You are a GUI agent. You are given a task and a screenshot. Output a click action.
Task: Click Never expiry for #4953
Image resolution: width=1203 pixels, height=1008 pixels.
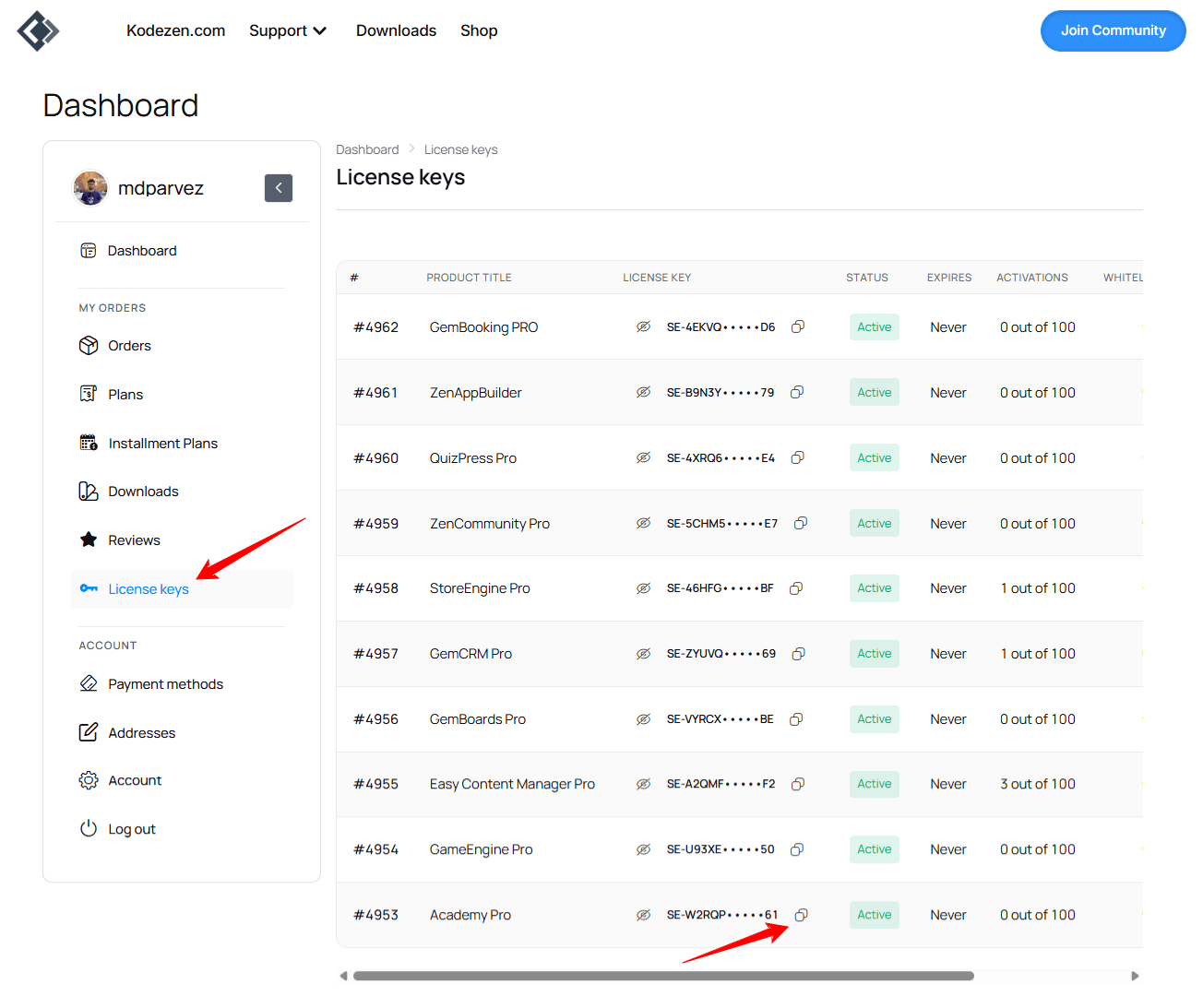click(948, 915)
